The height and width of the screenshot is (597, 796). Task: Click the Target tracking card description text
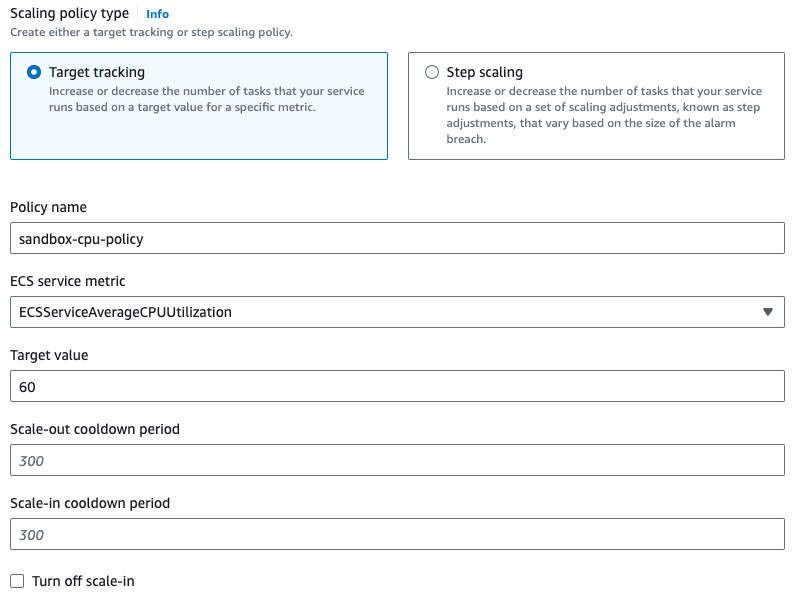[x=206, y=99]
